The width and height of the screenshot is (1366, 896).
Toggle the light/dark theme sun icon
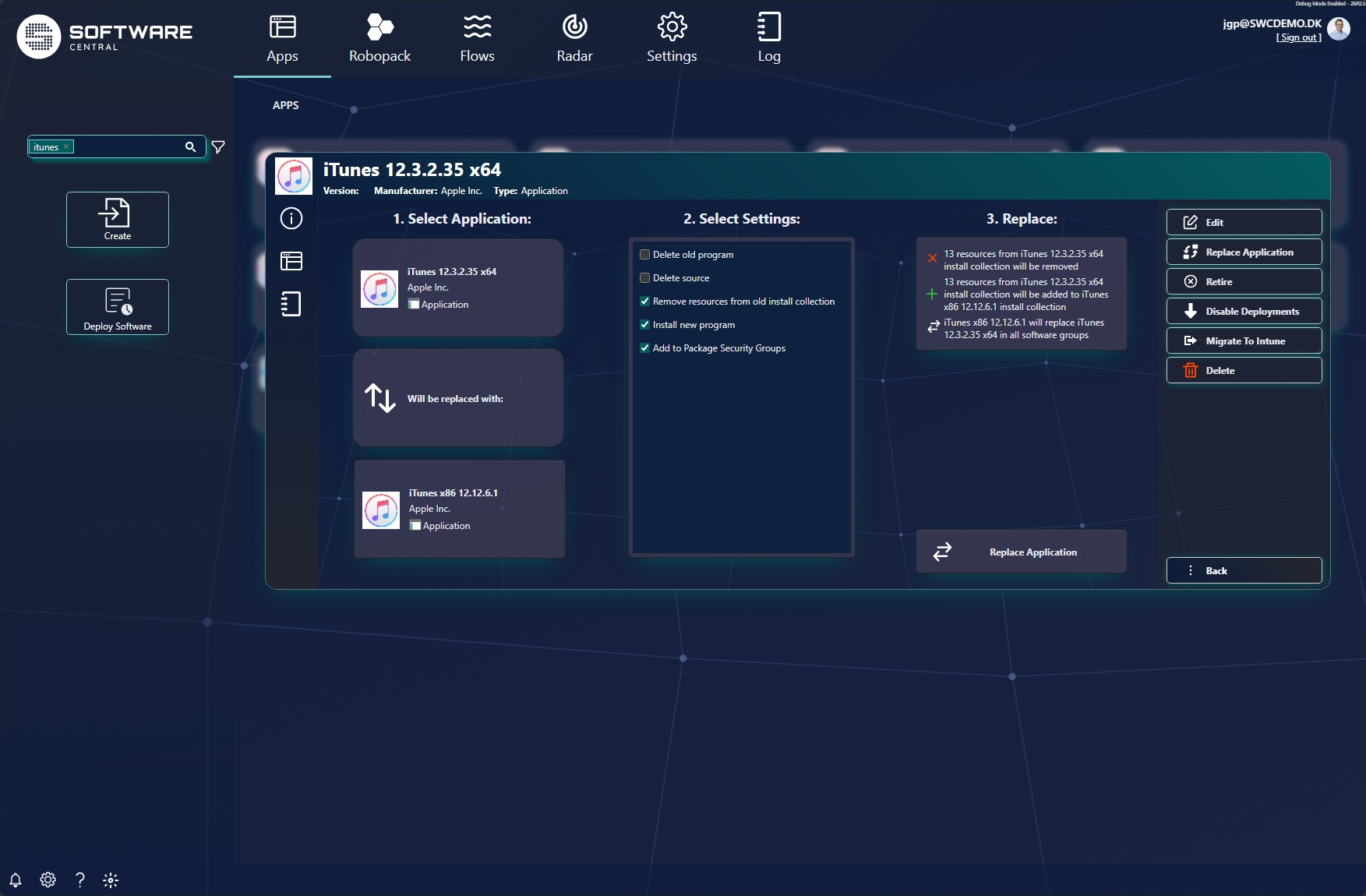111,880
